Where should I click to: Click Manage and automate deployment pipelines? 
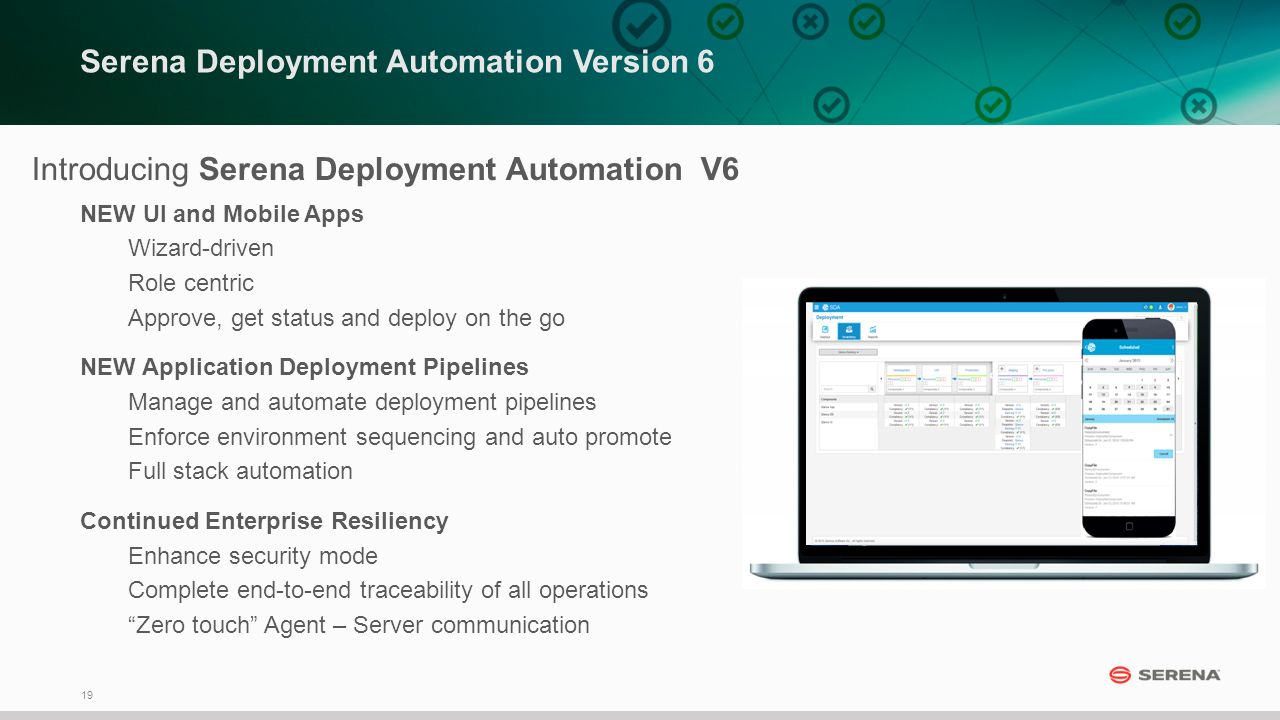click(362, 403)
